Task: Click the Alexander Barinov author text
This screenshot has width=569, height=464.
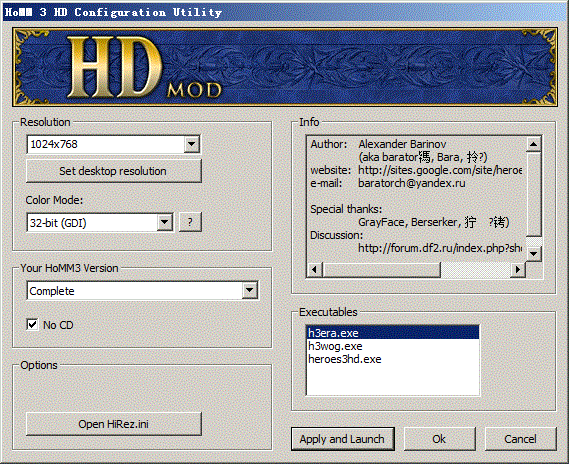Action: pyautogui.click(x=402, y=144)
